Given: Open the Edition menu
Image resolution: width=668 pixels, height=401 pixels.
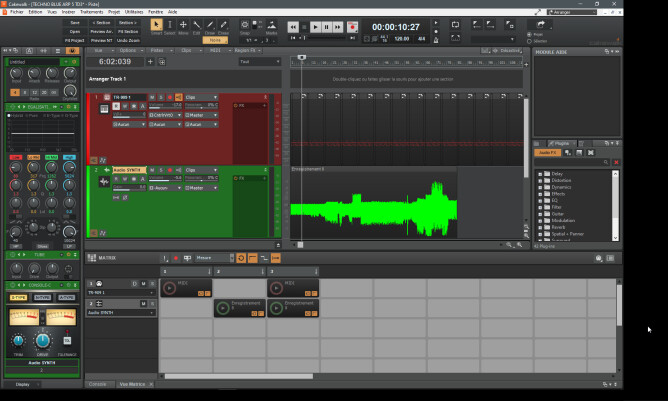Looking at the screenshot, I should 35,12.
